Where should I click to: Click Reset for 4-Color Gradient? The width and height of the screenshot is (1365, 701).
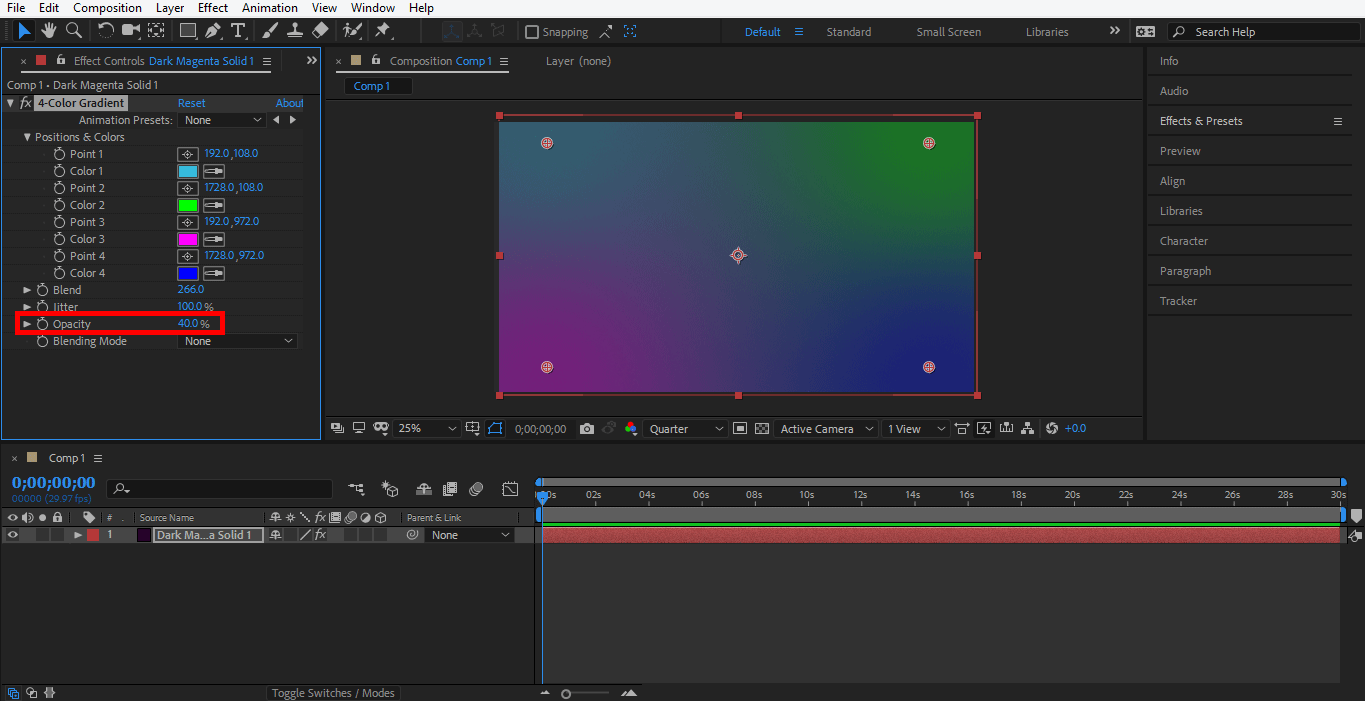191,103
